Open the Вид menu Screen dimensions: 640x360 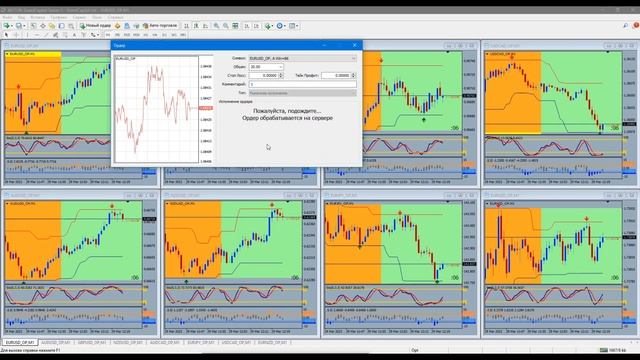tap(21, 18)
